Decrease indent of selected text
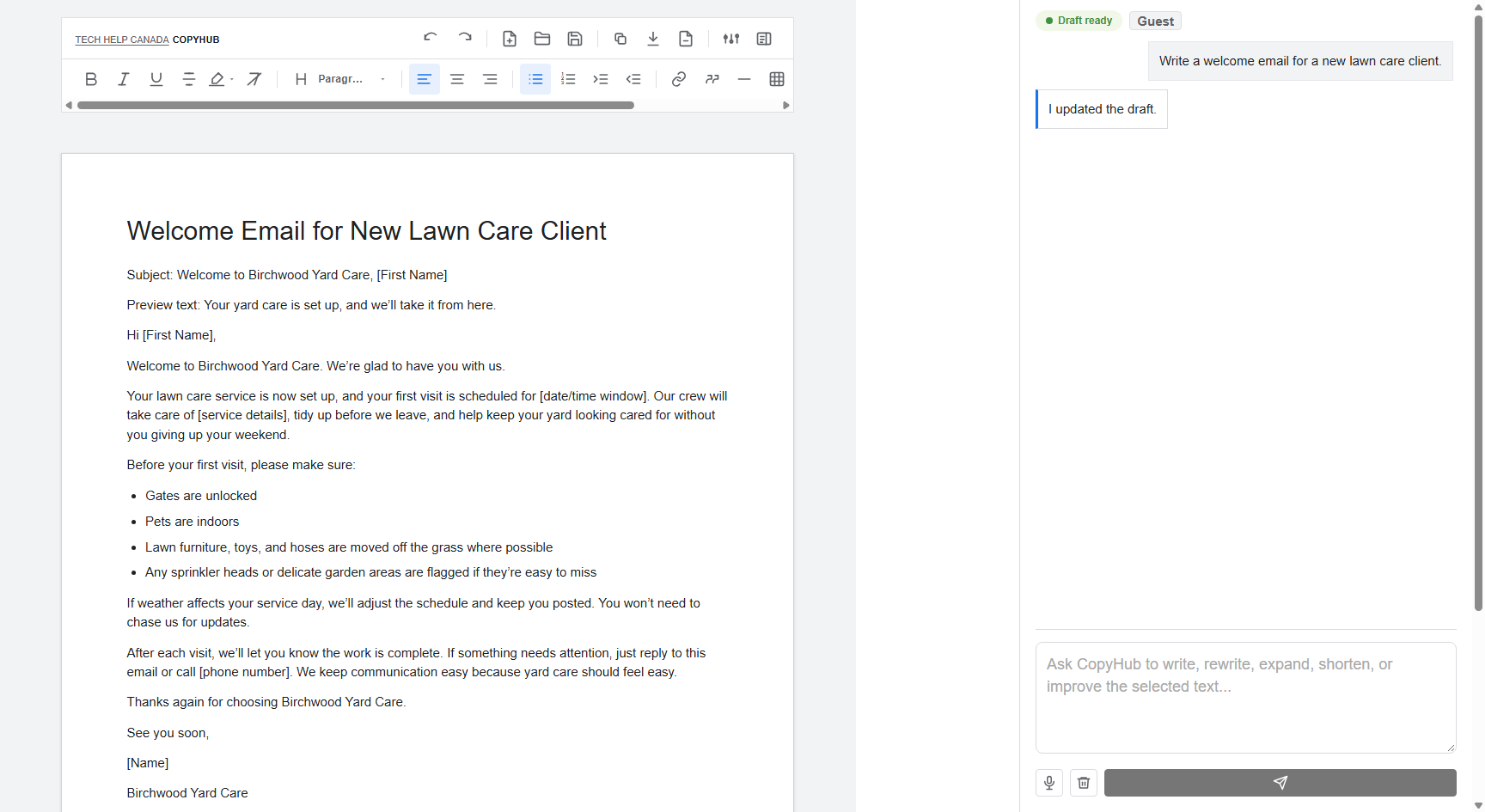 tap(633, 79)
